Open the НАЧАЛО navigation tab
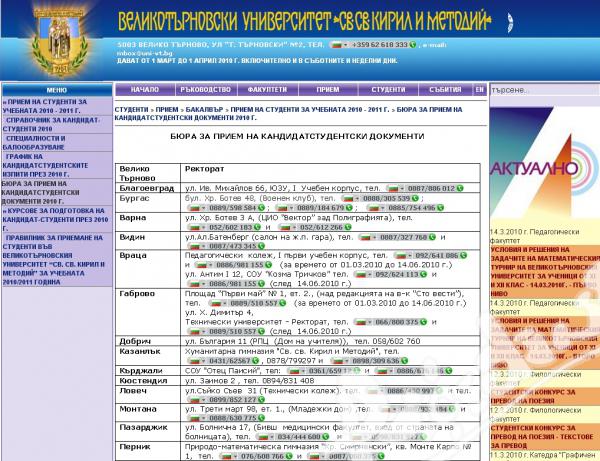The width and height of the screenshot is (600, 461). click(145, 90)
